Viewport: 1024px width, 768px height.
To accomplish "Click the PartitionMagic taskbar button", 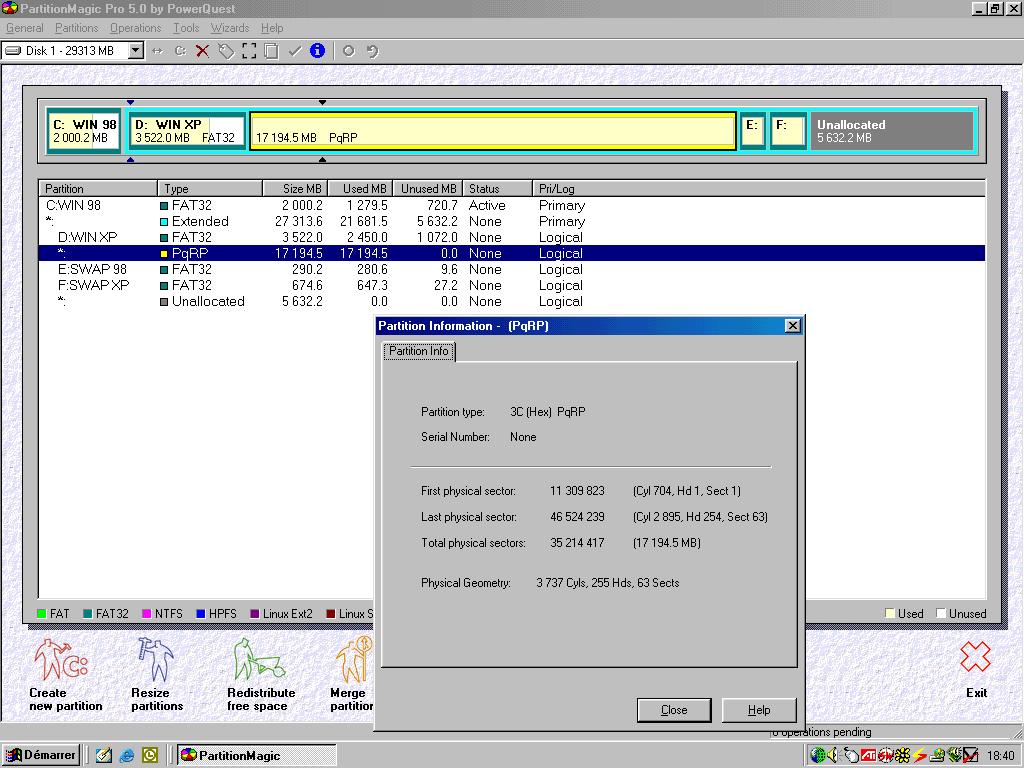I will click(x=257, y=756).
